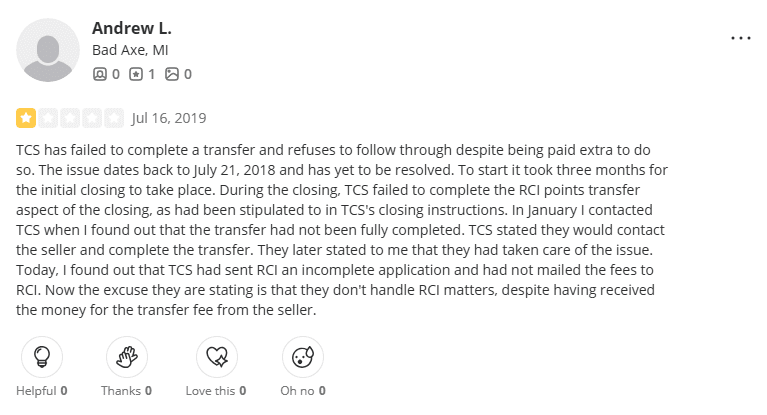767x415 pixels.
Task: Click the Love this 0 label
Action: [214, 391]
